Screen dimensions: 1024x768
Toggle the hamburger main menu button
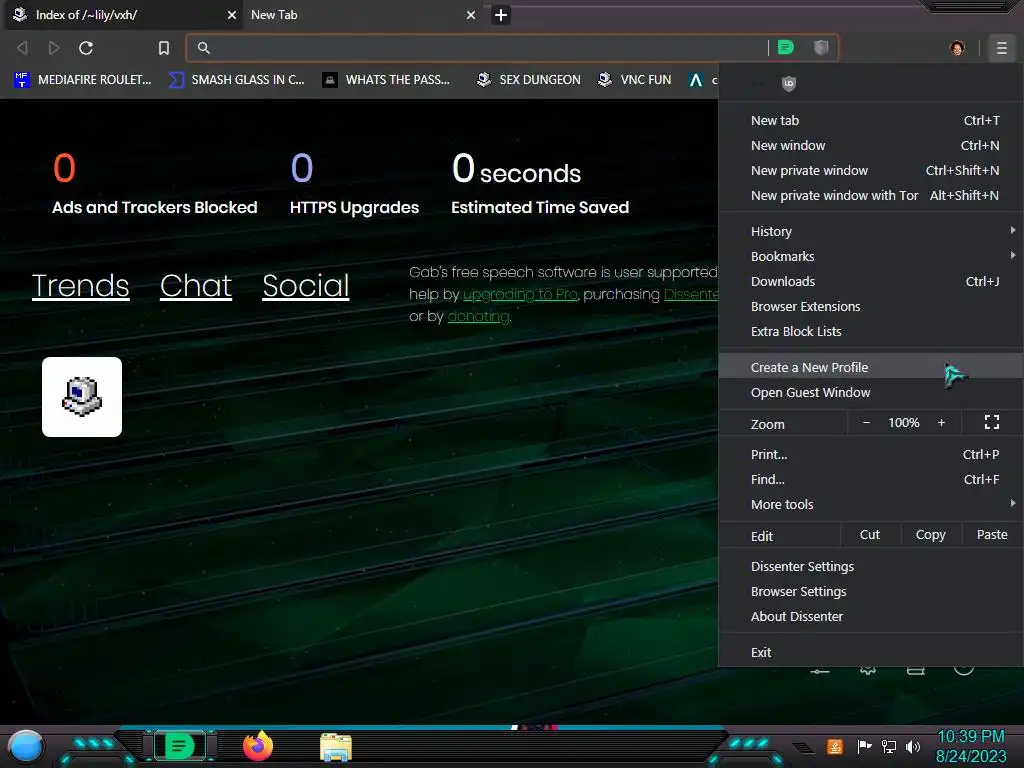1001,48
